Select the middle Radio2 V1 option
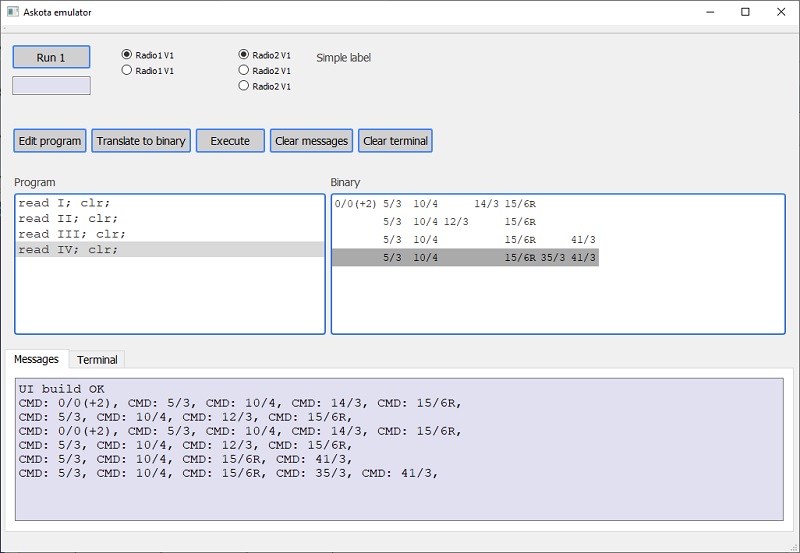 pyautogui.click(x=264, y=70)
